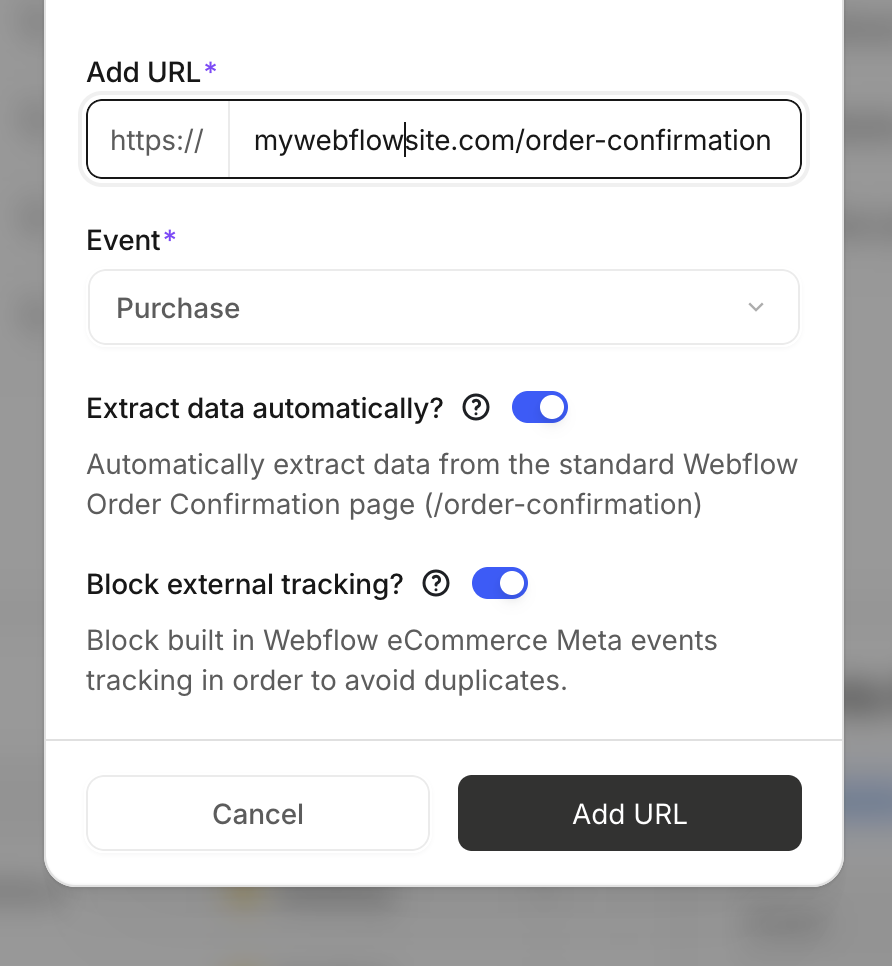Screen dimensions: 892x966
Task: Click the avoid duplicates description text
Action: (402, 660)
